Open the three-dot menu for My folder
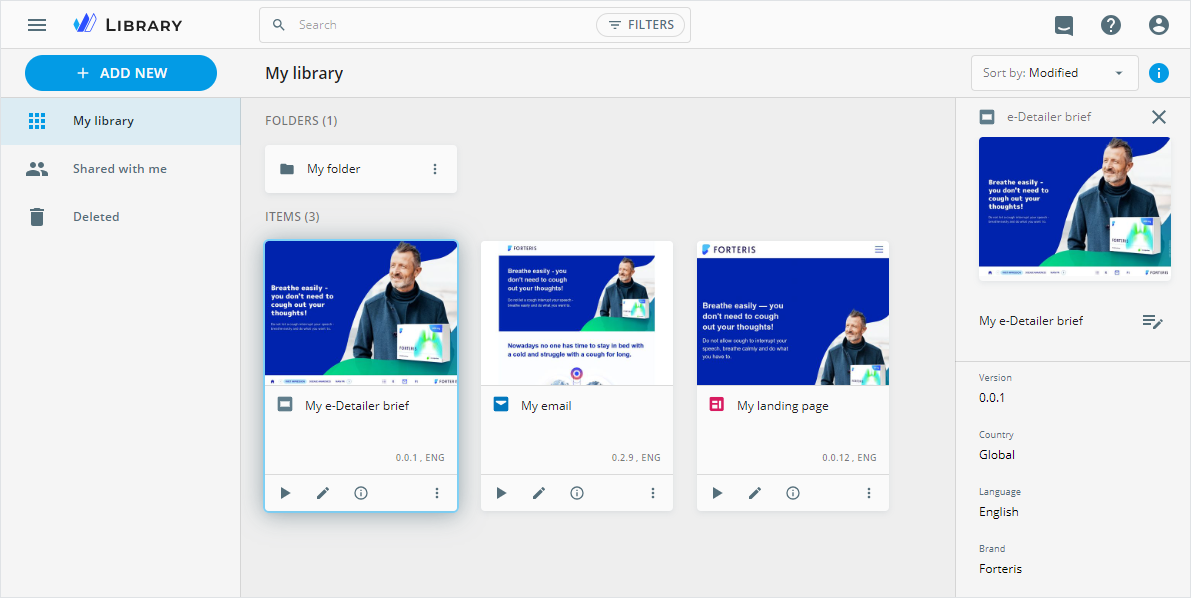 pyautogui.click(x=435, y=169)
